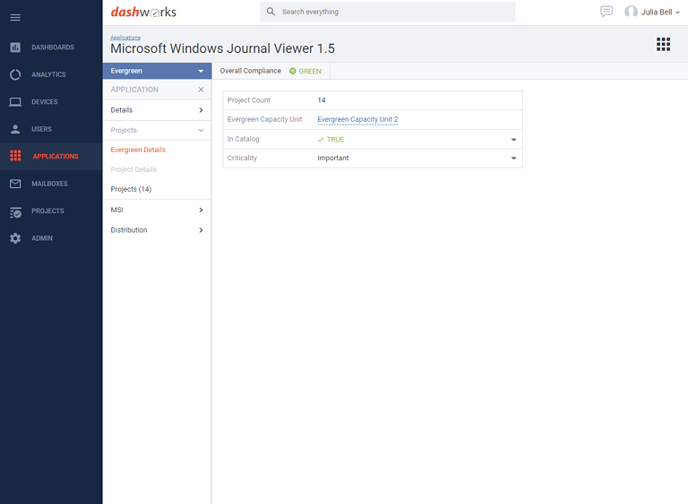Expand the Details section chevron
Screen dimensions: 688x504
click(x=201, y=110)
